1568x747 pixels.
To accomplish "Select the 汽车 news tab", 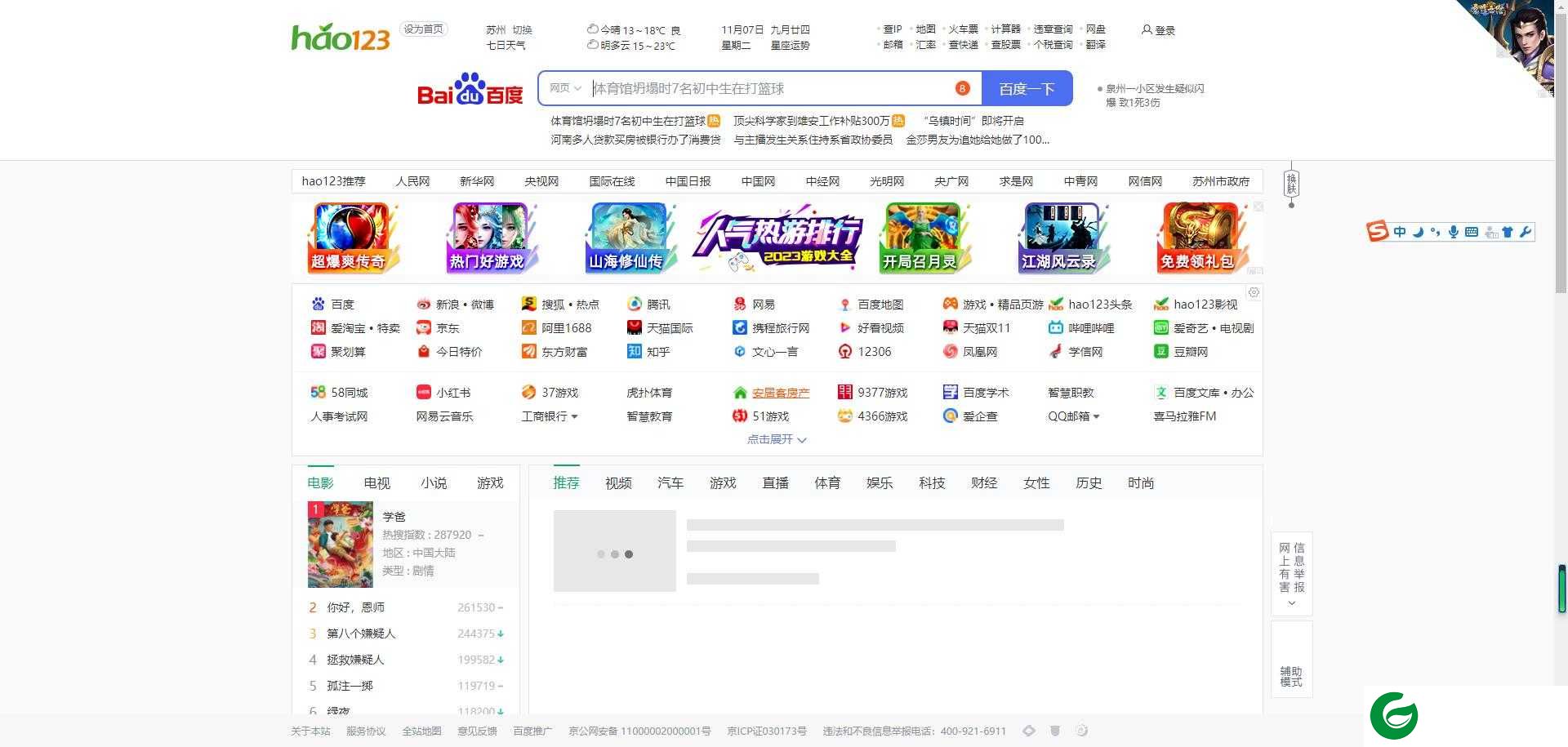I will click(x=670, y=482).
